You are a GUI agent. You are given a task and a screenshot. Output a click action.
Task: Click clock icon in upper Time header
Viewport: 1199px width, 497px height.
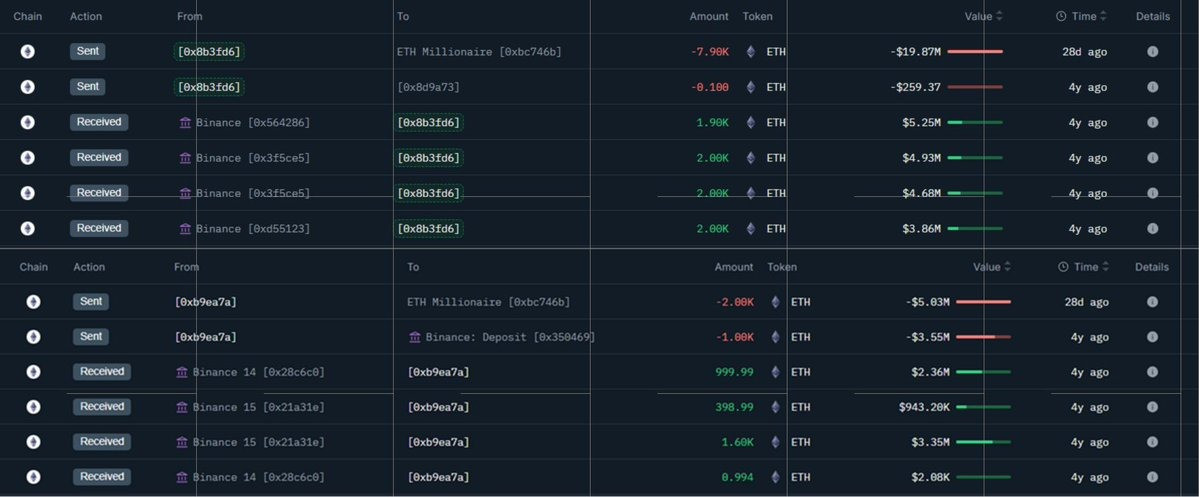(x=1061, y=16)
